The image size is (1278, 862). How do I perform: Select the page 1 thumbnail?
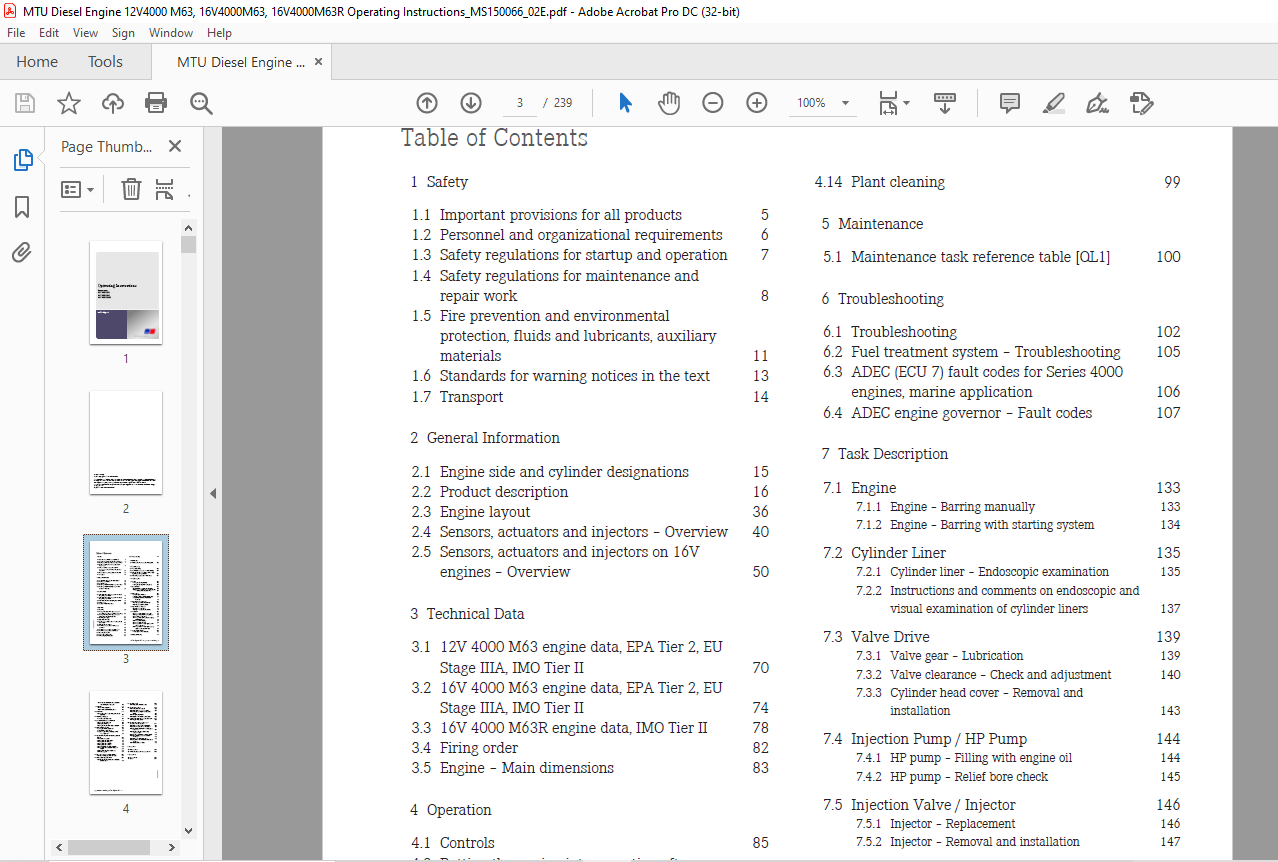tap(126, 293)
